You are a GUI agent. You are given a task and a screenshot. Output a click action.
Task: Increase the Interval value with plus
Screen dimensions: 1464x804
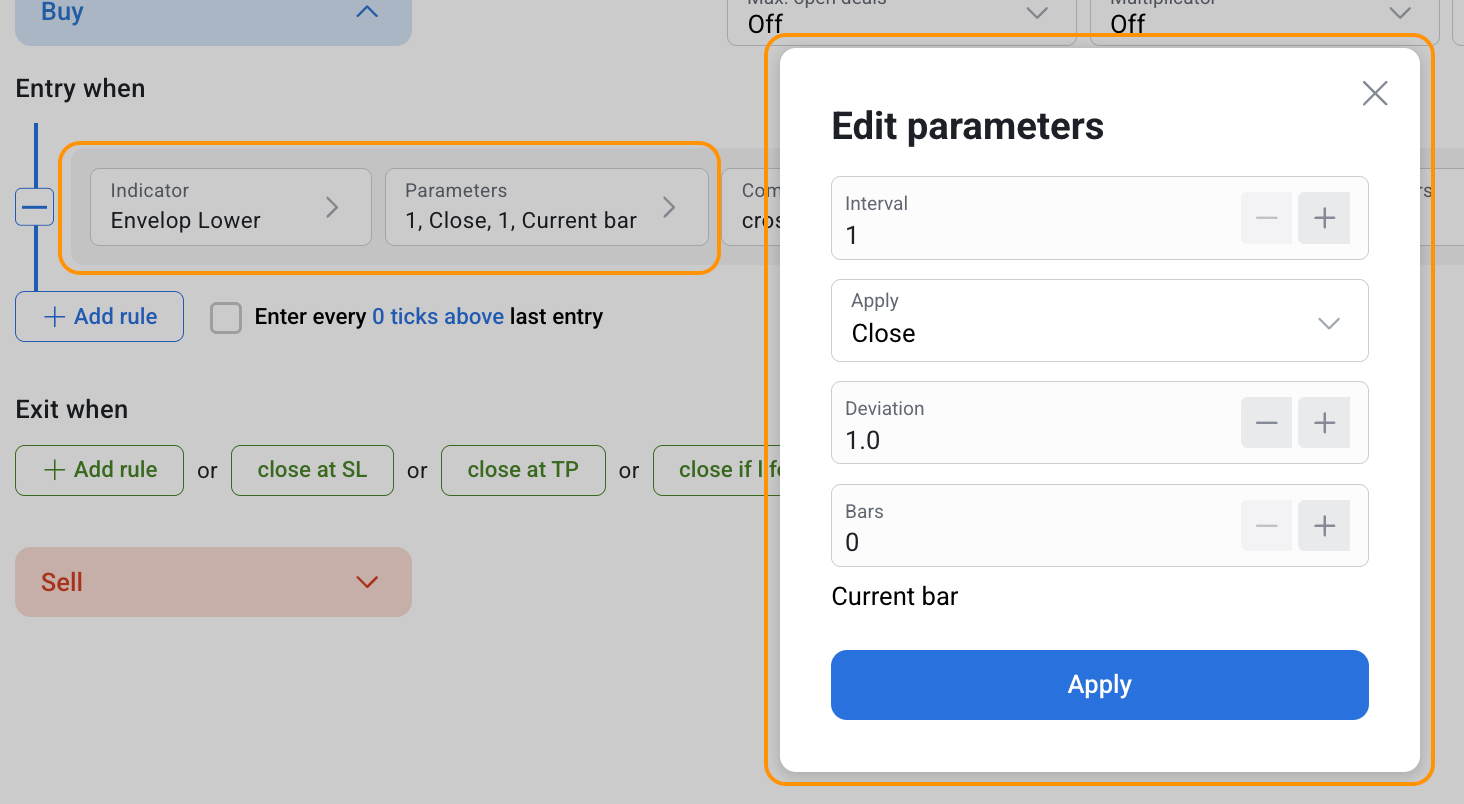click(1324, 218)
